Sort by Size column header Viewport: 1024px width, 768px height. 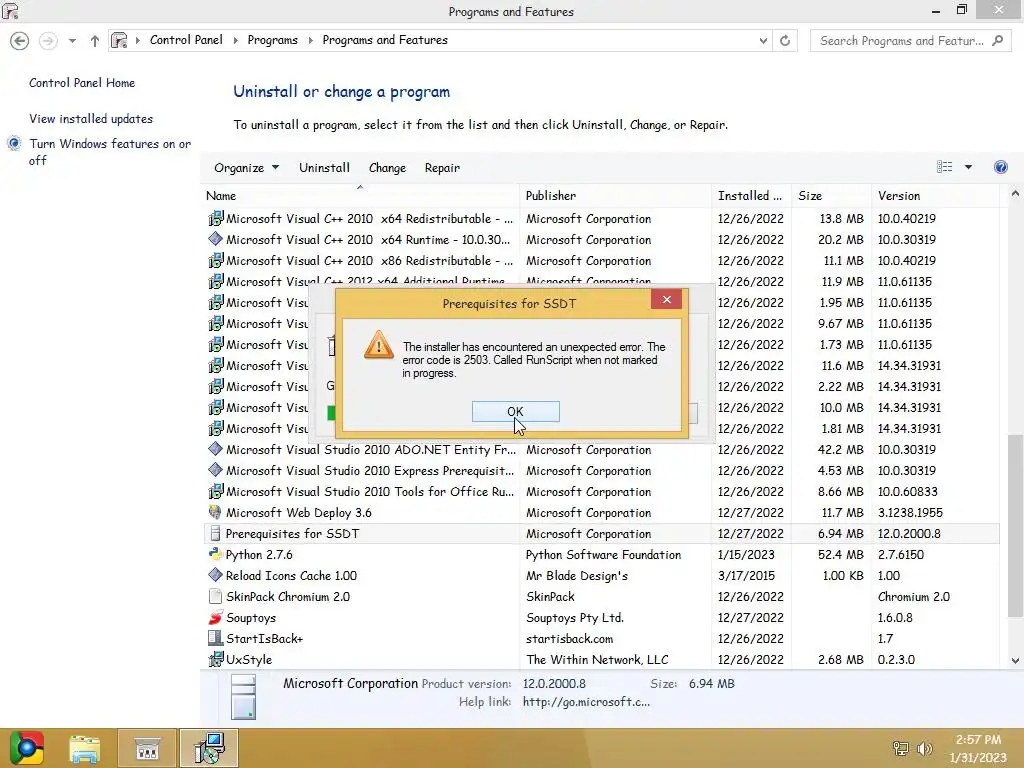coord(831,195)
